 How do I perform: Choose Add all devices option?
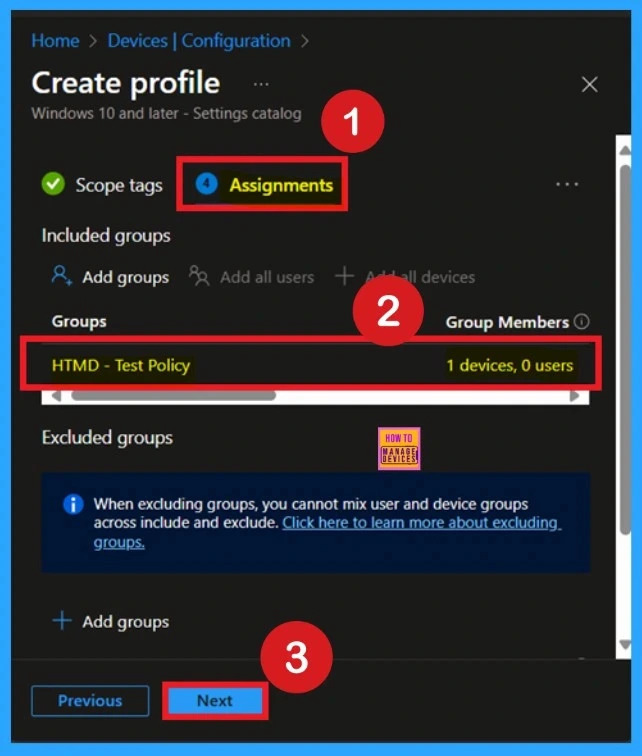405,277
